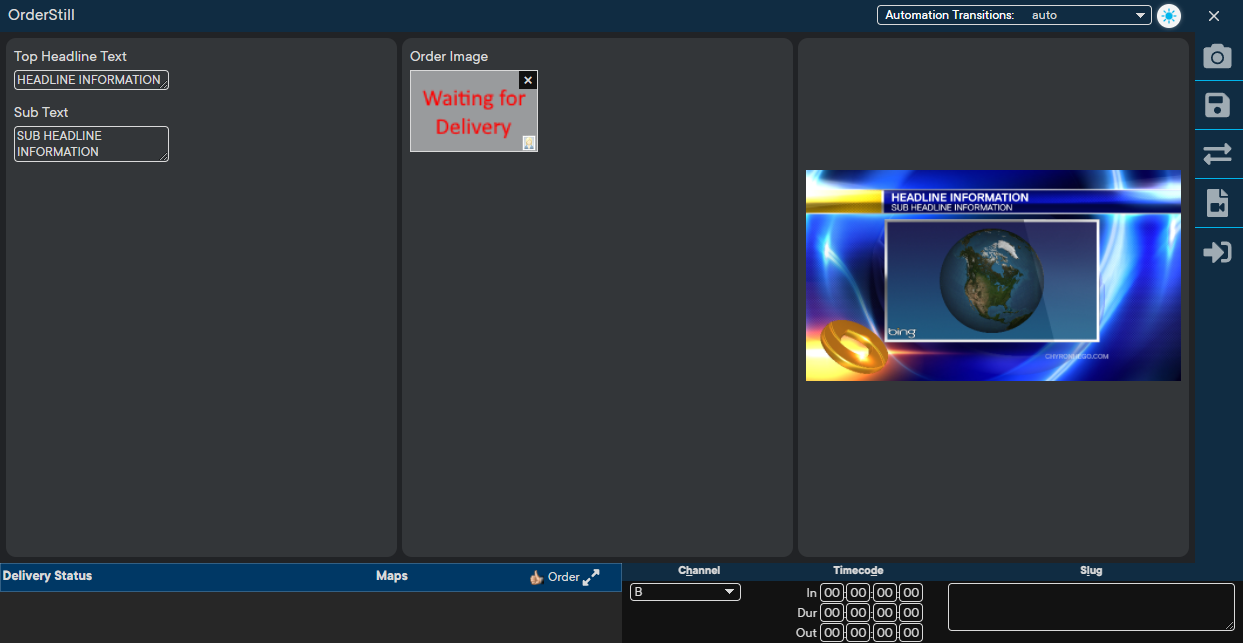Toggle the light theme sun button
The image size is (1243, 643).
[1168, 16]
